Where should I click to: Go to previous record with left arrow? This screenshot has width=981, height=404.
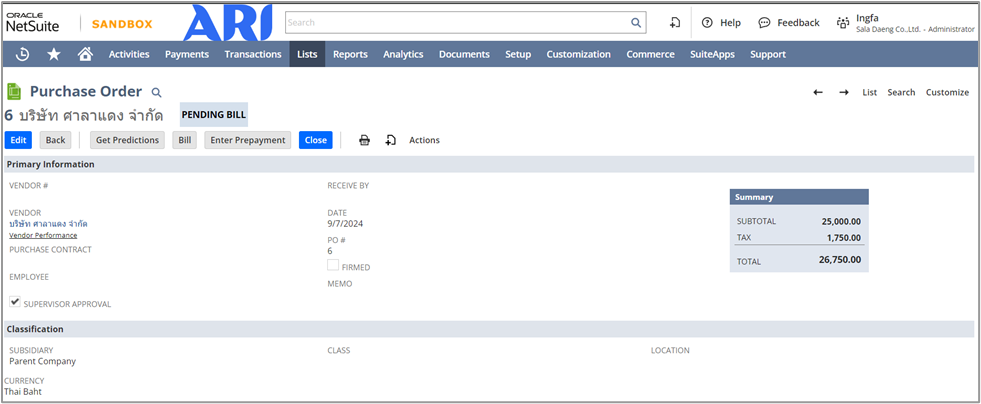[x=818, y=93]
